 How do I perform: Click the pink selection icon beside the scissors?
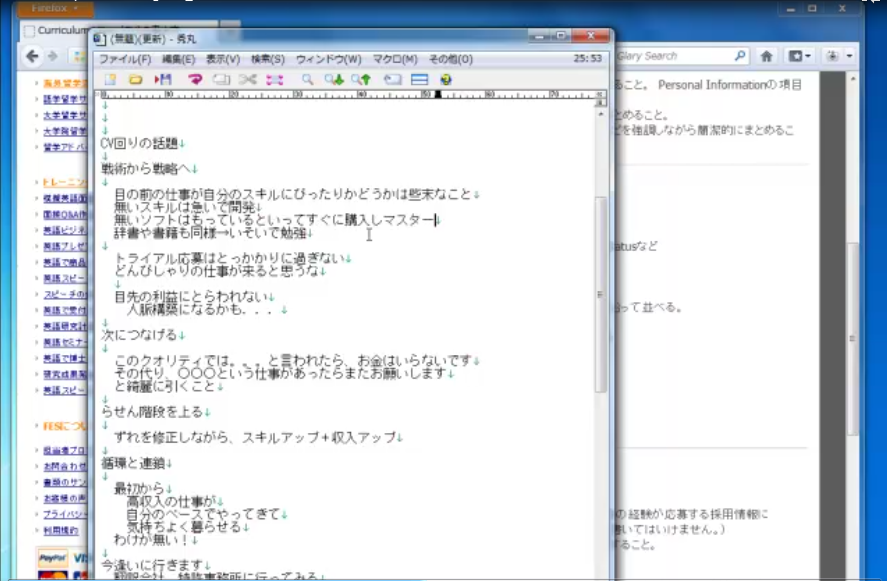point(274,80)
